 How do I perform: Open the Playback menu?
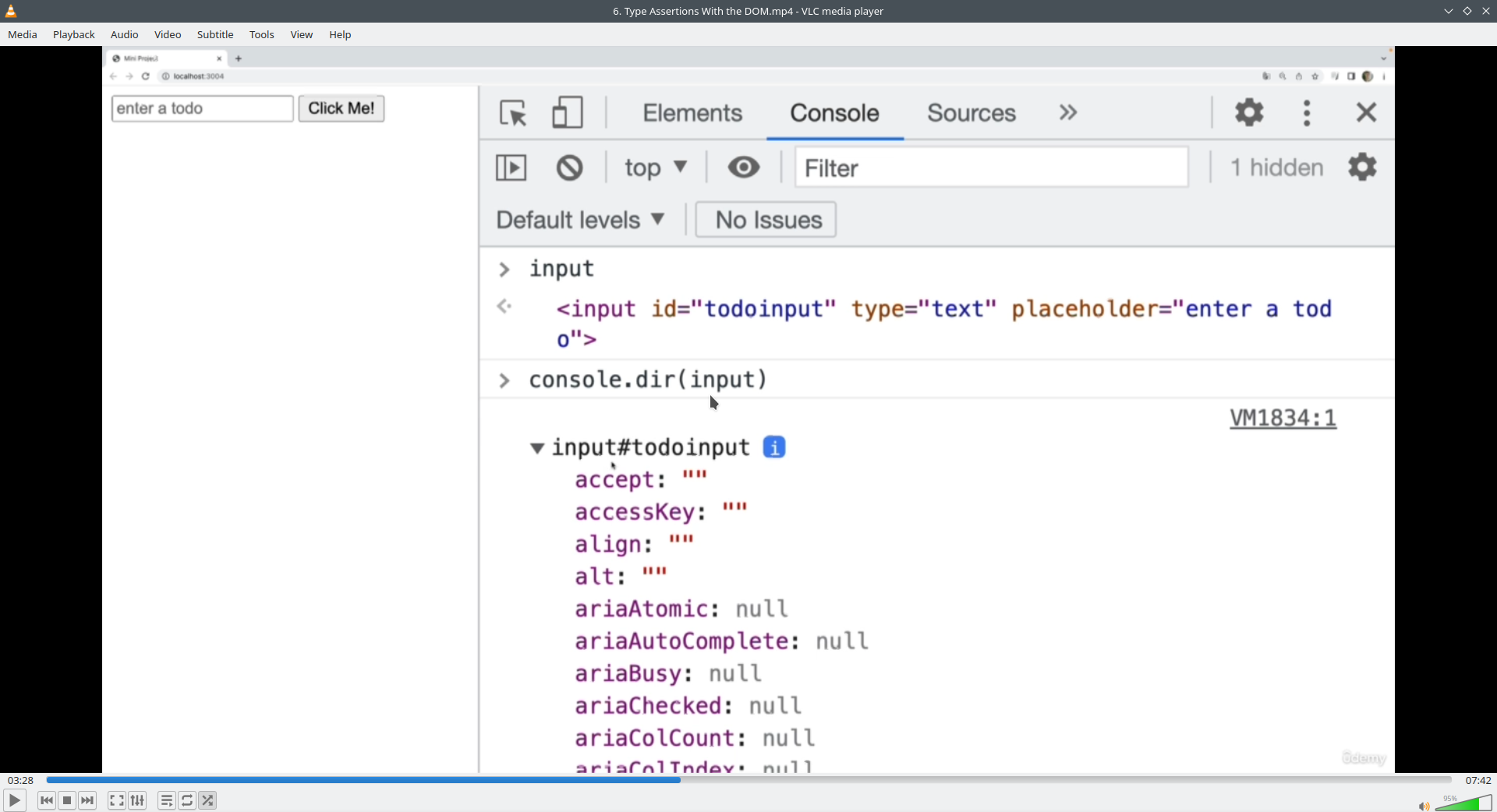pyautogui.click(x=74, y=34)
